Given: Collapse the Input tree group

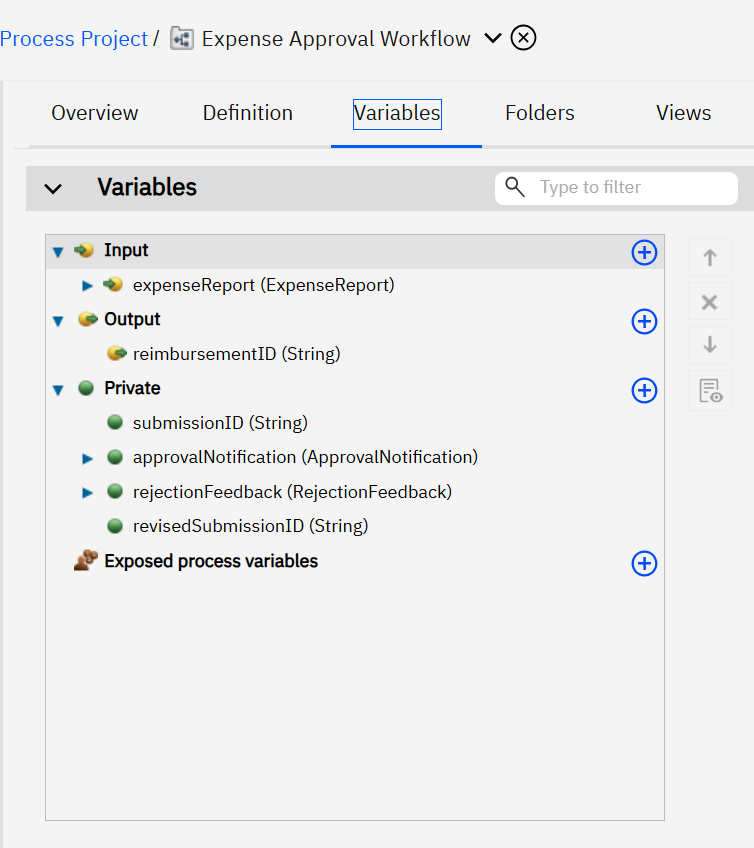Looking at the screenshot, I should [x=58, y=251].
